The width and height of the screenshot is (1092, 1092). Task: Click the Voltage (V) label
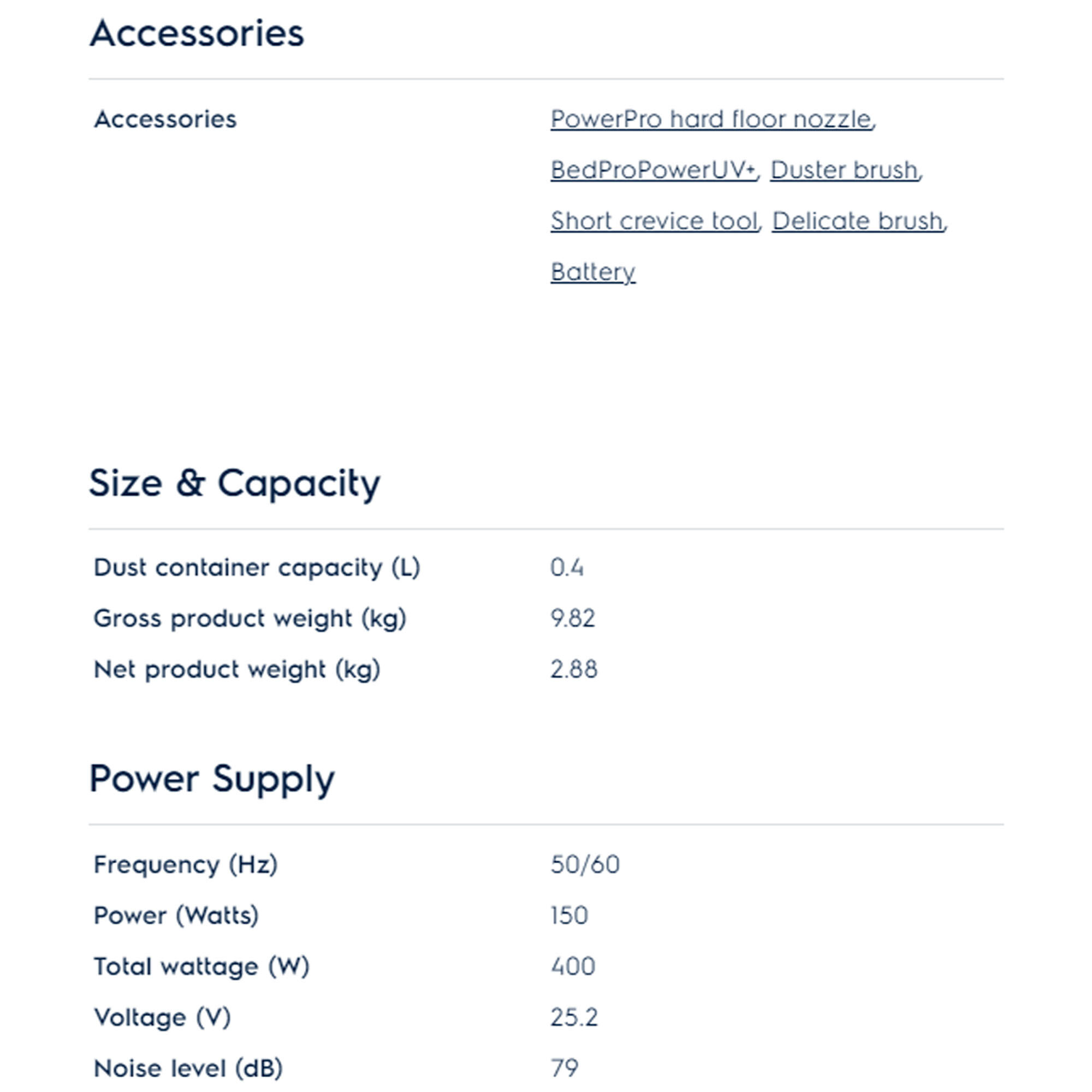point(162,1017)
